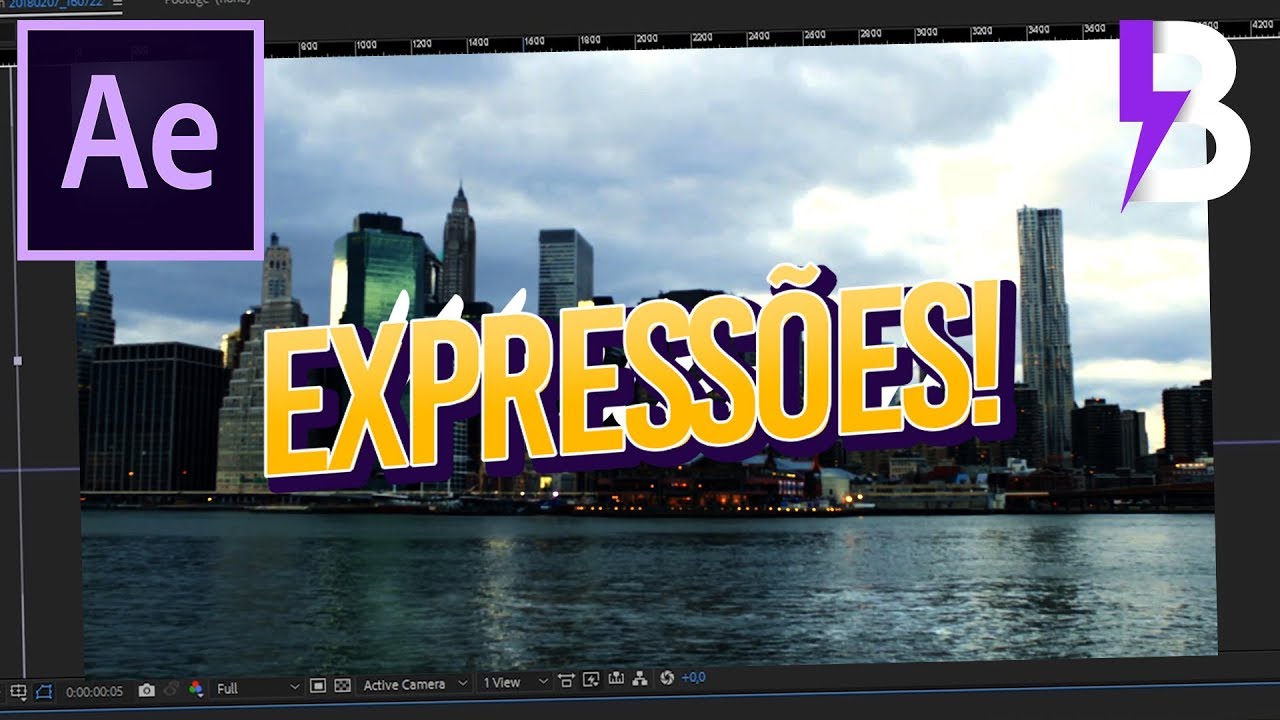Toggle pixel aspect ratio correction

tap(567, 681)
